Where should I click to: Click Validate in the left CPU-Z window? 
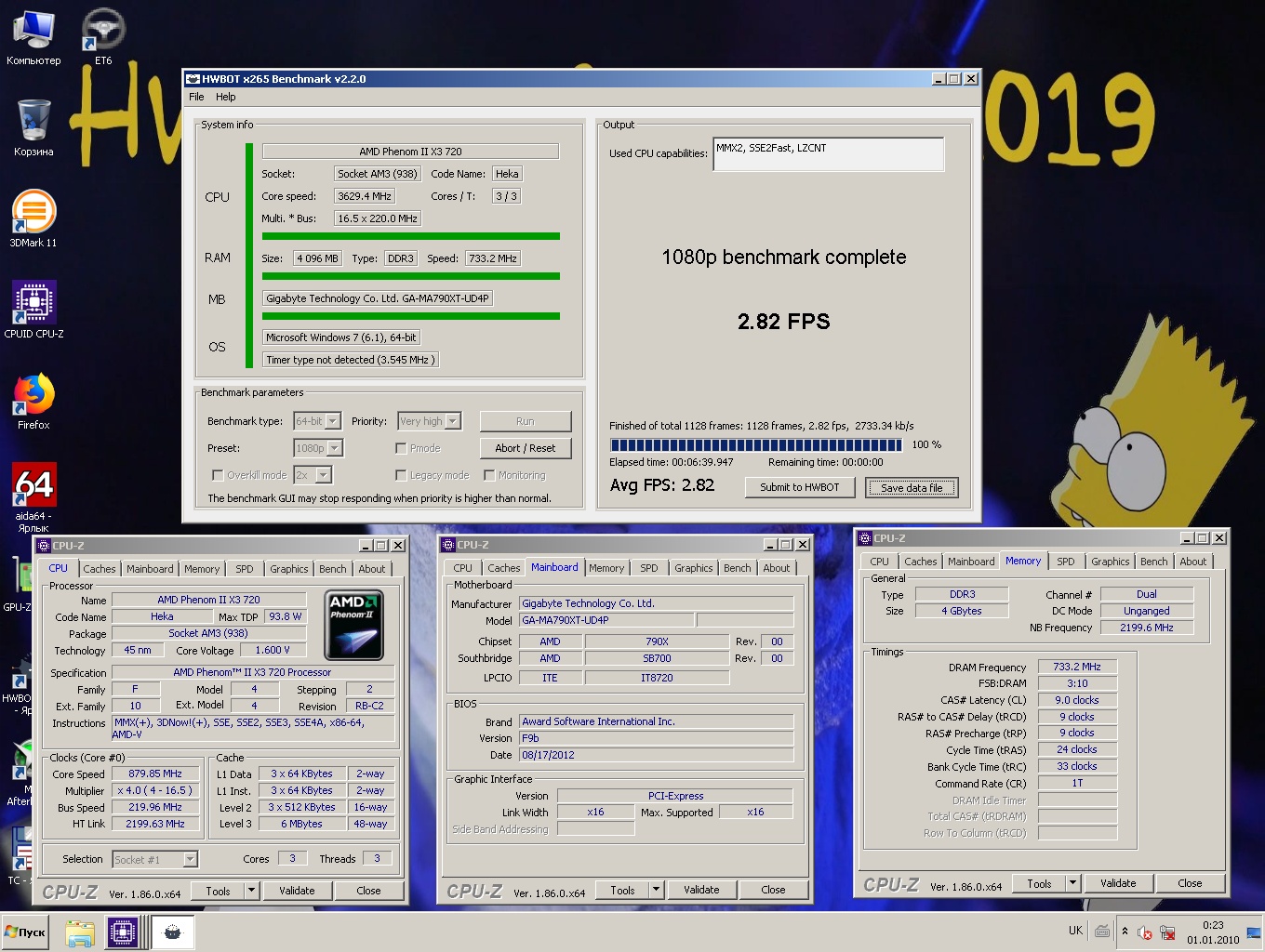[297, 891]
